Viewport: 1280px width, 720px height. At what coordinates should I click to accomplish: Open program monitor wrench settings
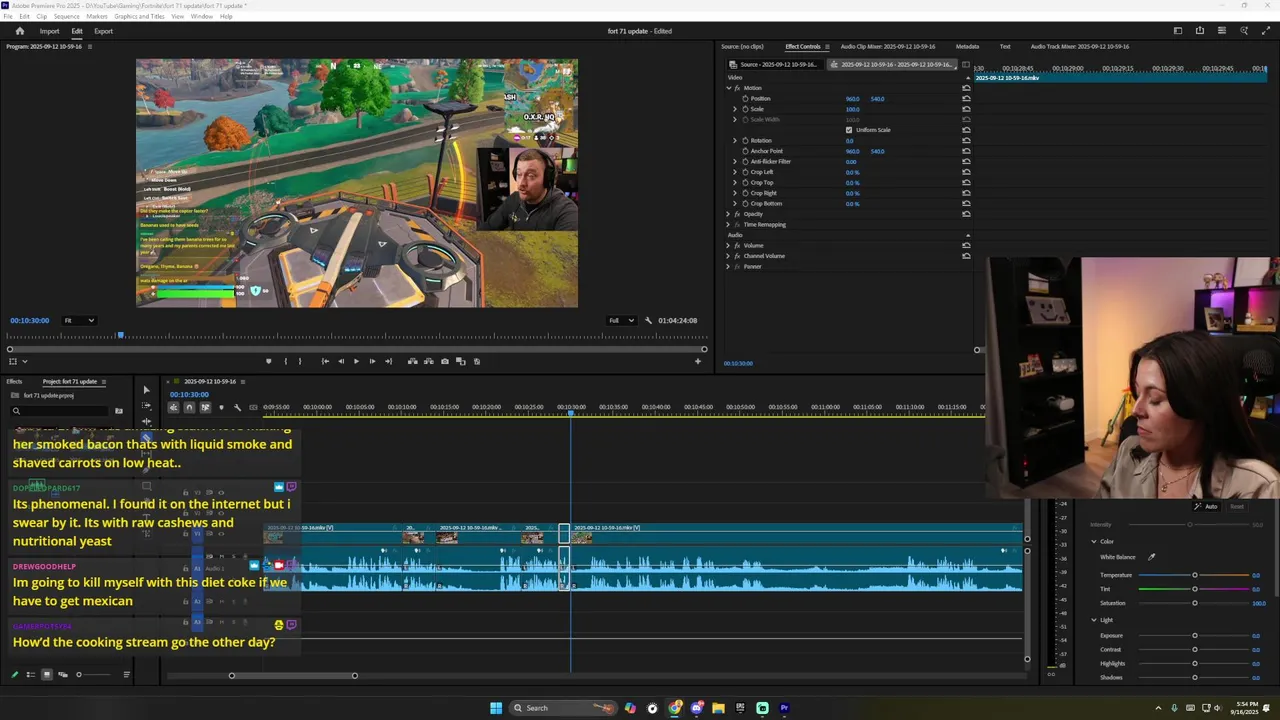click(648, 320)
